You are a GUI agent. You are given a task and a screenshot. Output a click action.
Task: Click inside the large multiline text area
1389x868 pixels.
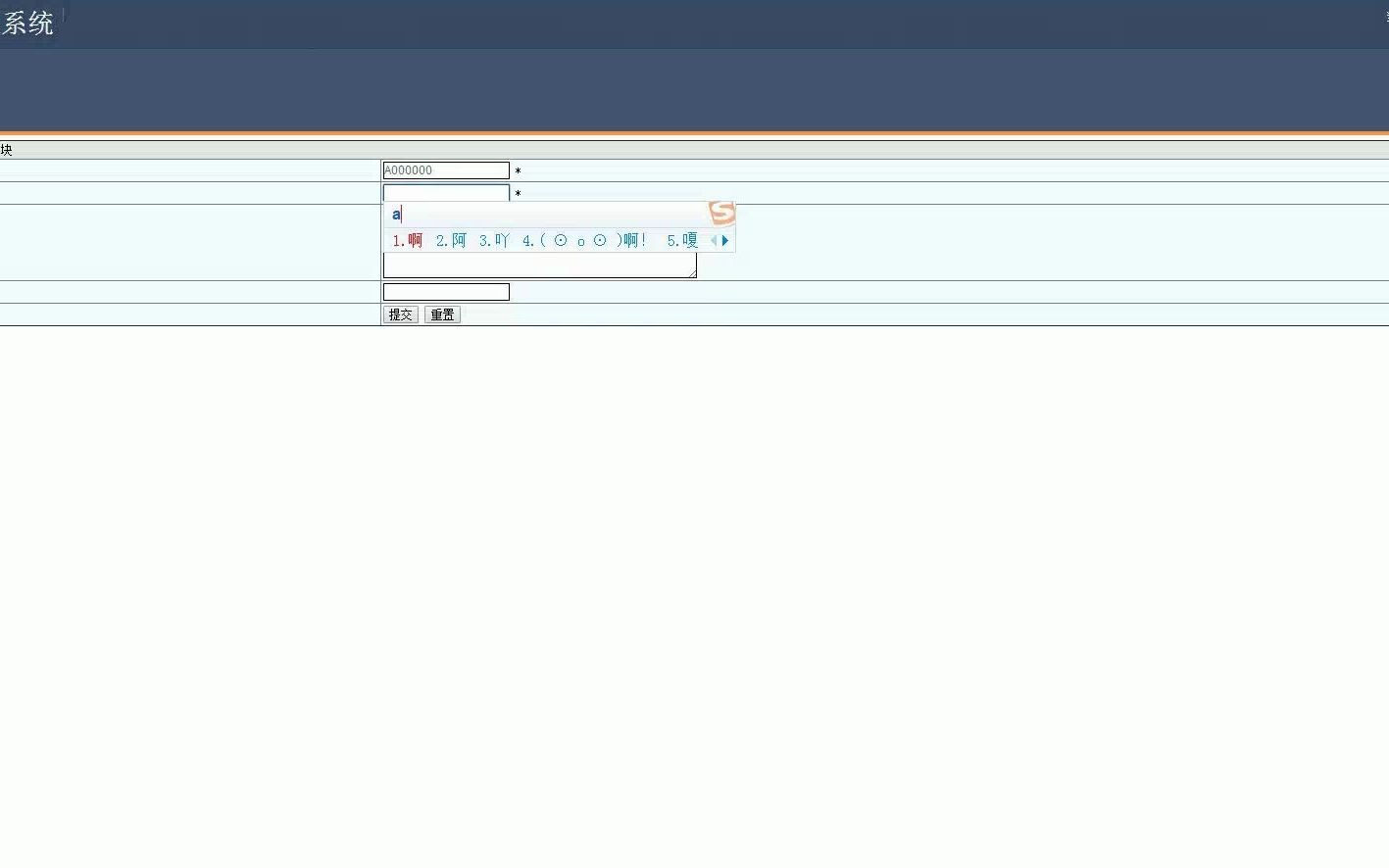[x=540, y=265]
